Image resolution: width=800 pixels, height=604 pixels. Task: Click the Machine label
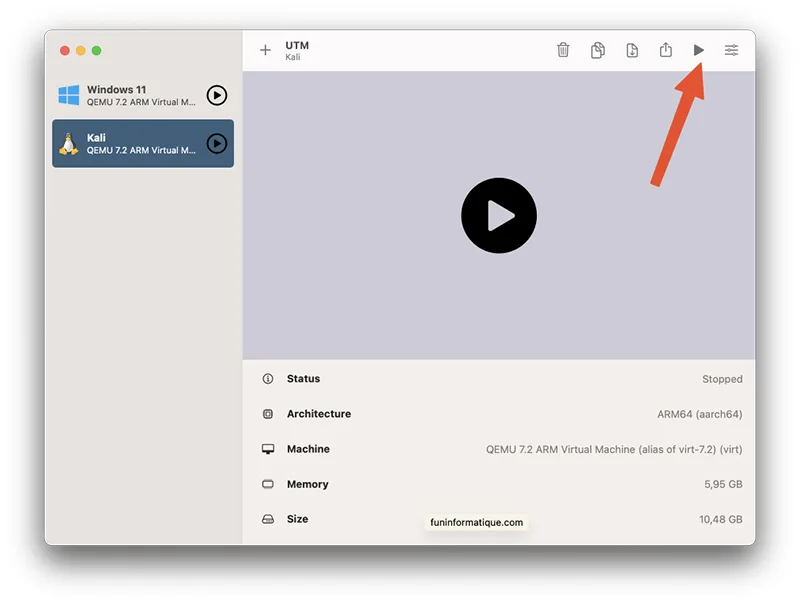tap(308, 449)
